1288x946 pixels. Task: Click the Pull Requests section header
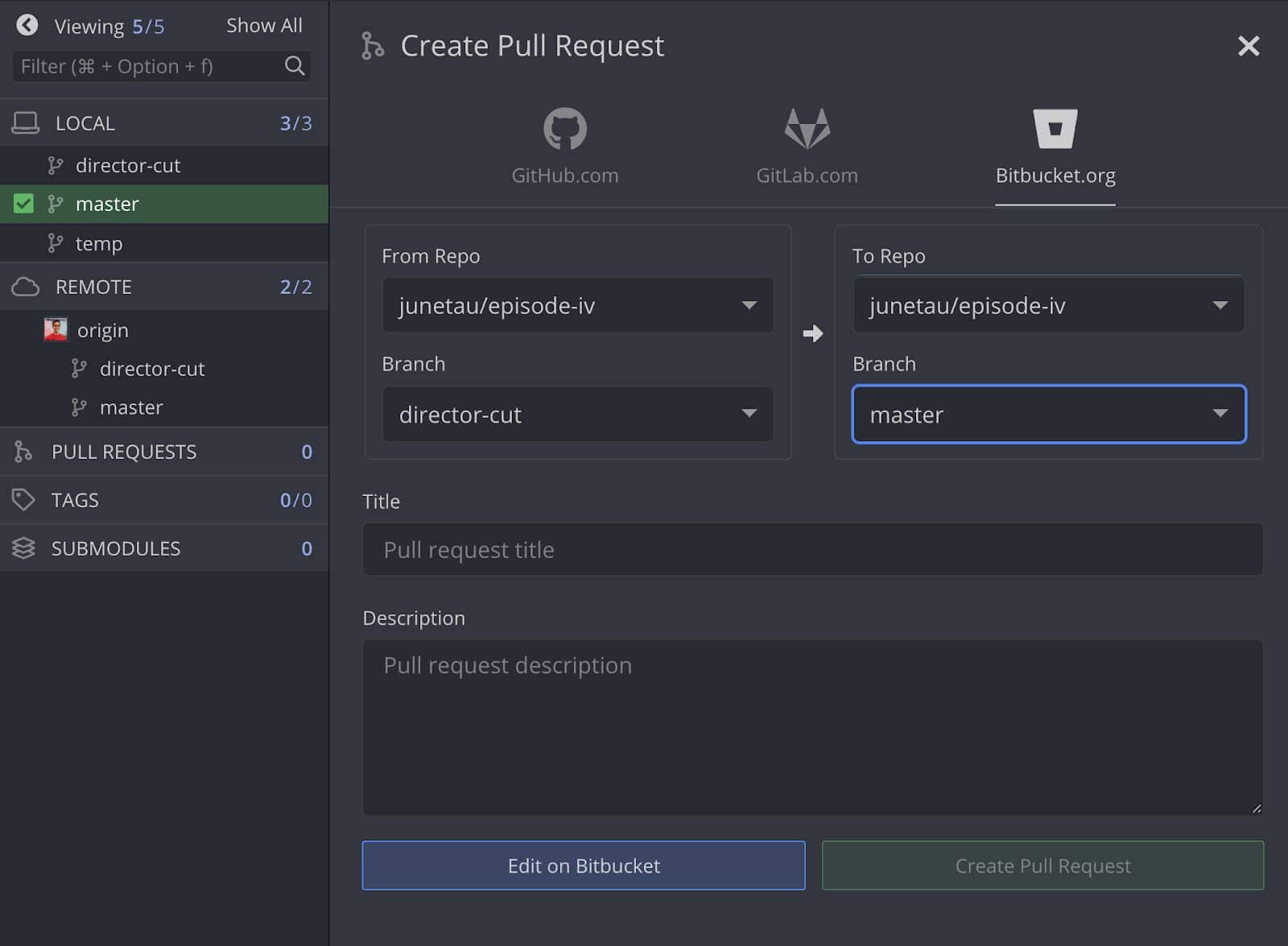tap(123, 452)
